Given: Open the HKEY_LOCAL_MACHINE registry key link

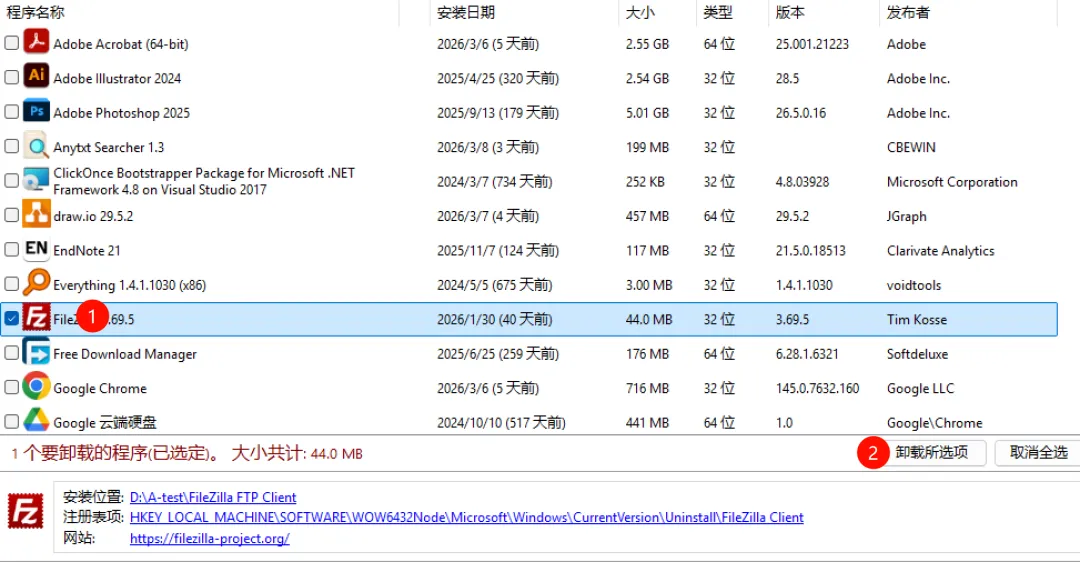Looking at the screenshot, I should 466,517.
